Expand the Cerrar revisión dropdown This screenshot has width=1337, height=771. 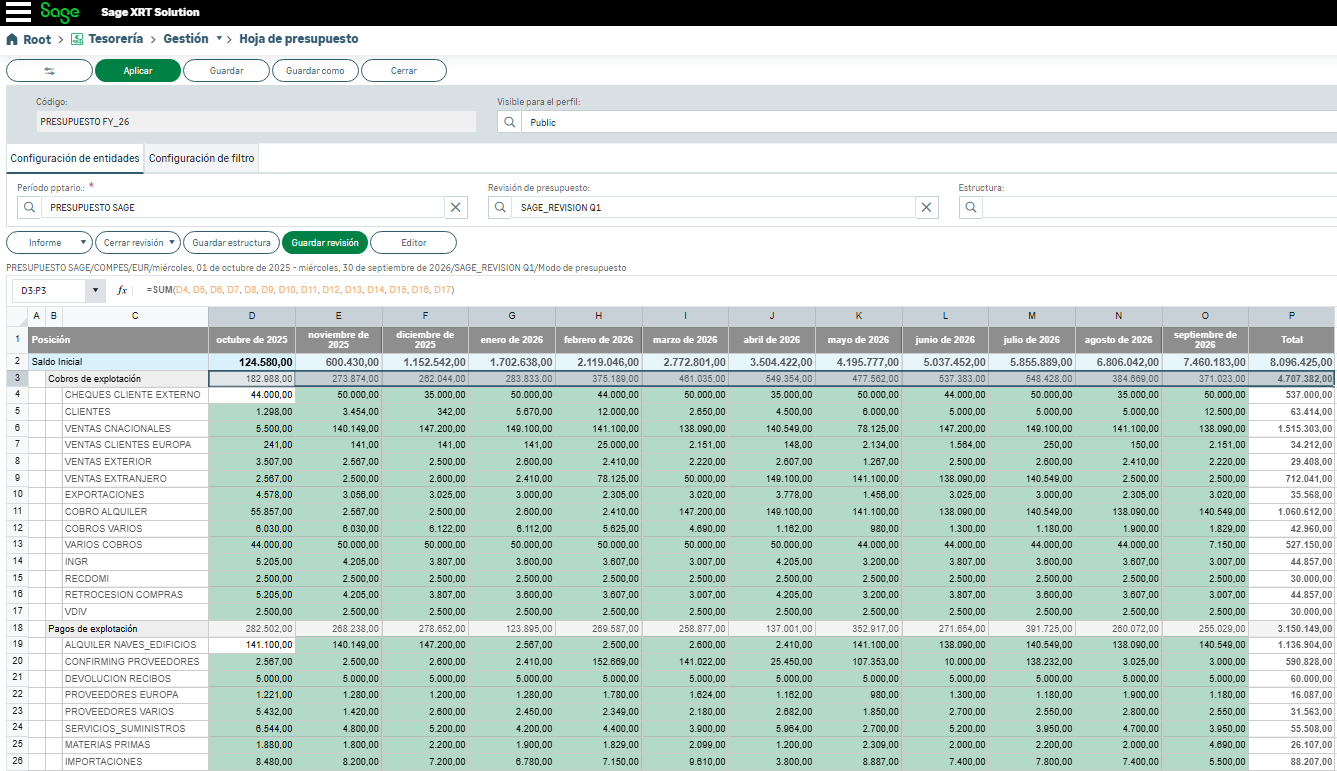(172, 243)
